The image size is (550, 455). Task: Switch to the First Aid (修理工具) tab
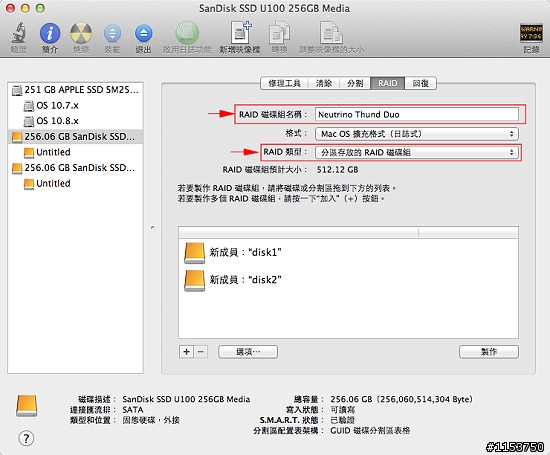(x=284, y=83)
